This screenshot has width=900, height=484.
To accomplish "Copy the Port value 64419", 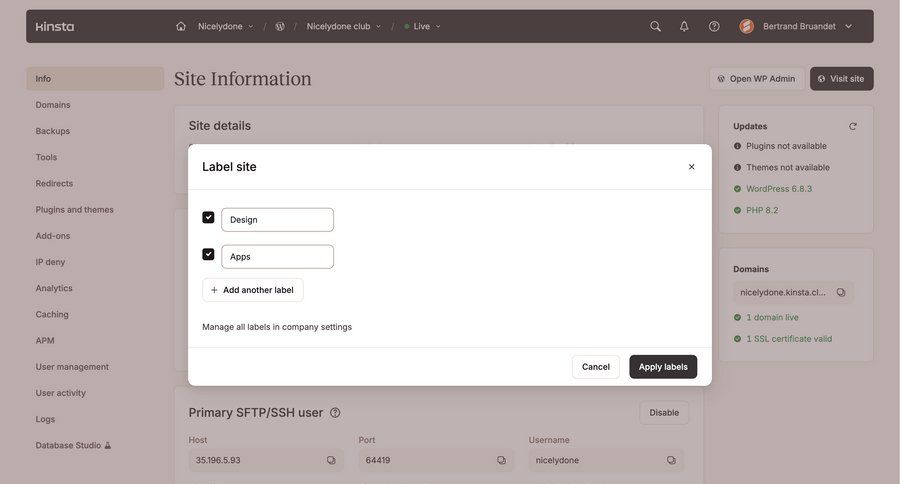I will [x=501, y=460].
